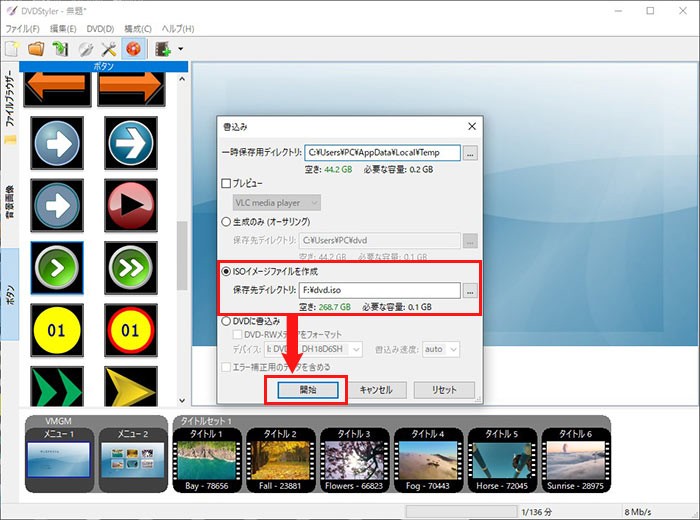Image resolution: width=700 pixels, height=520 pixels.
Task: Select the dark-blue circle arrow button
Action: click(131, 143)
